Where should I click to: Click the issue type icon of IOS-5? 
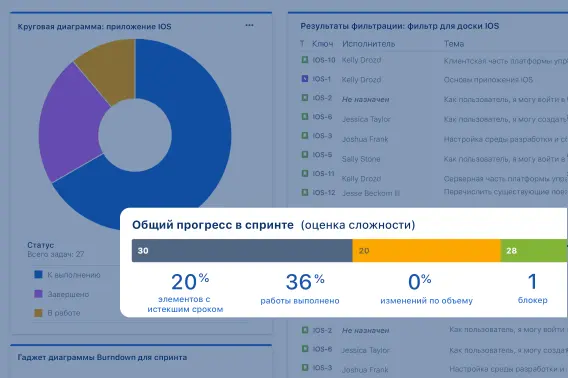[x=305, y=154]
